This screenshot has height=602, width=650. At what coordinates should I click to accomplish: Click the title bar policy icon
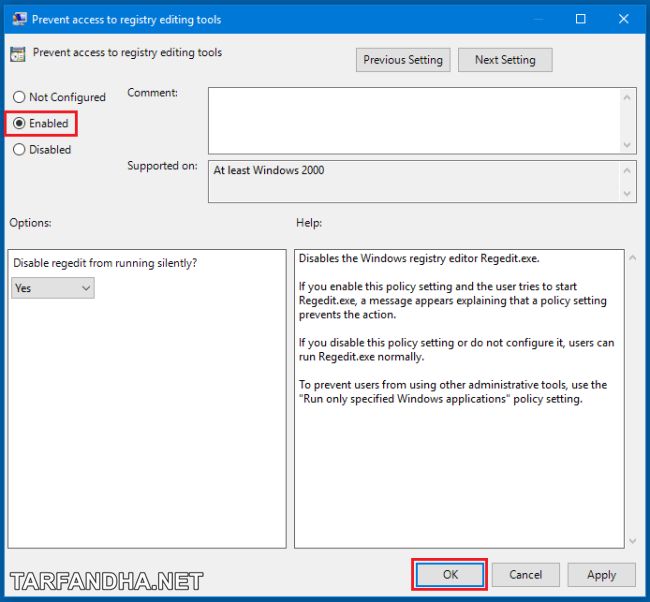(19, 19)
